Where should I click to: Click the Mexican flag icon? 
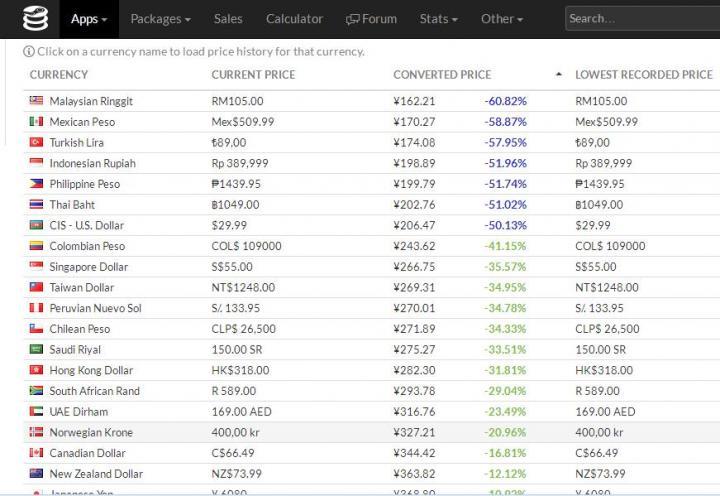pos(36,122)
